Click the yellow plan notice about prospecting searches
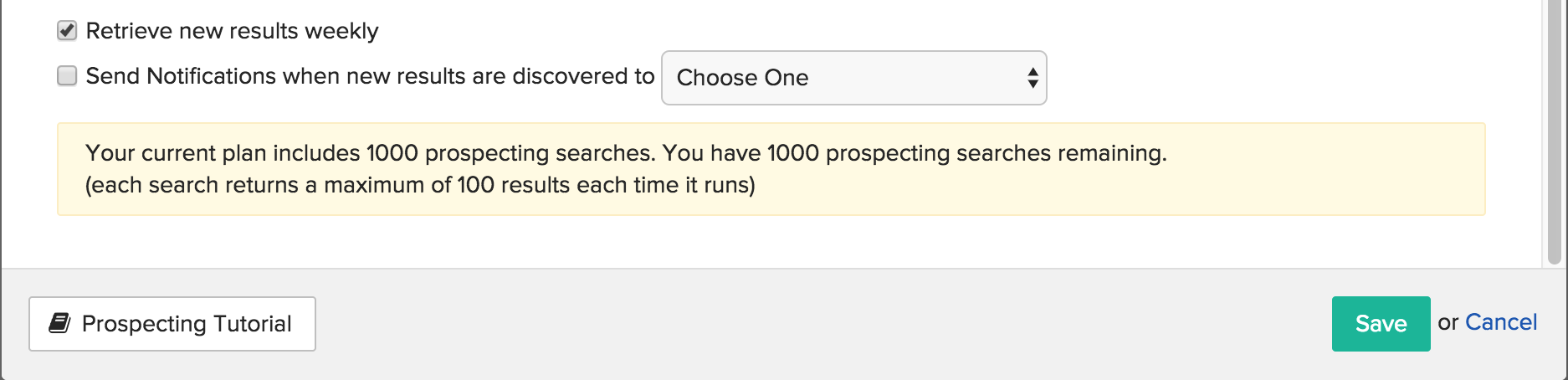Screen dimensions: 1568x380 (771, 169)
